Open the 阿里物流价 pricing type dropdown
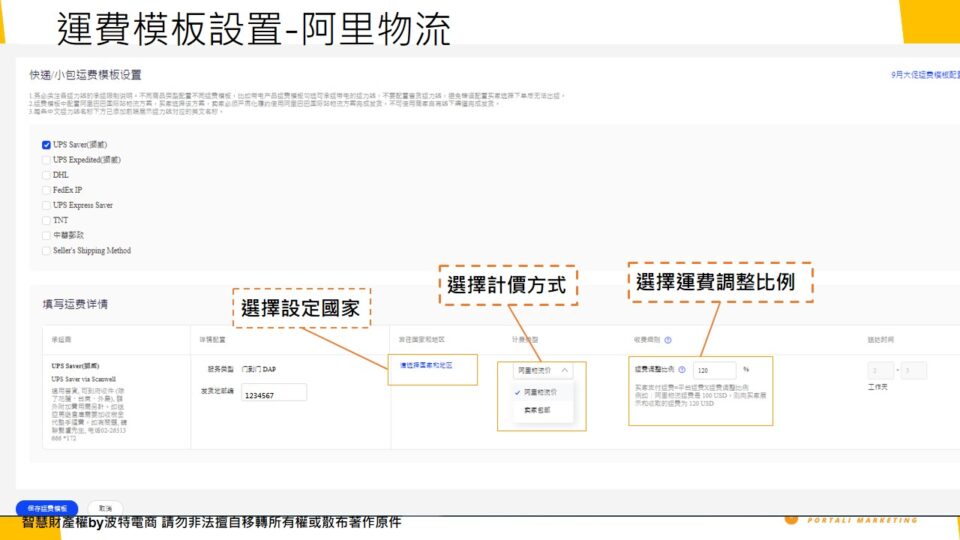Screen dimensions: 960x540 tap(542, 370)
